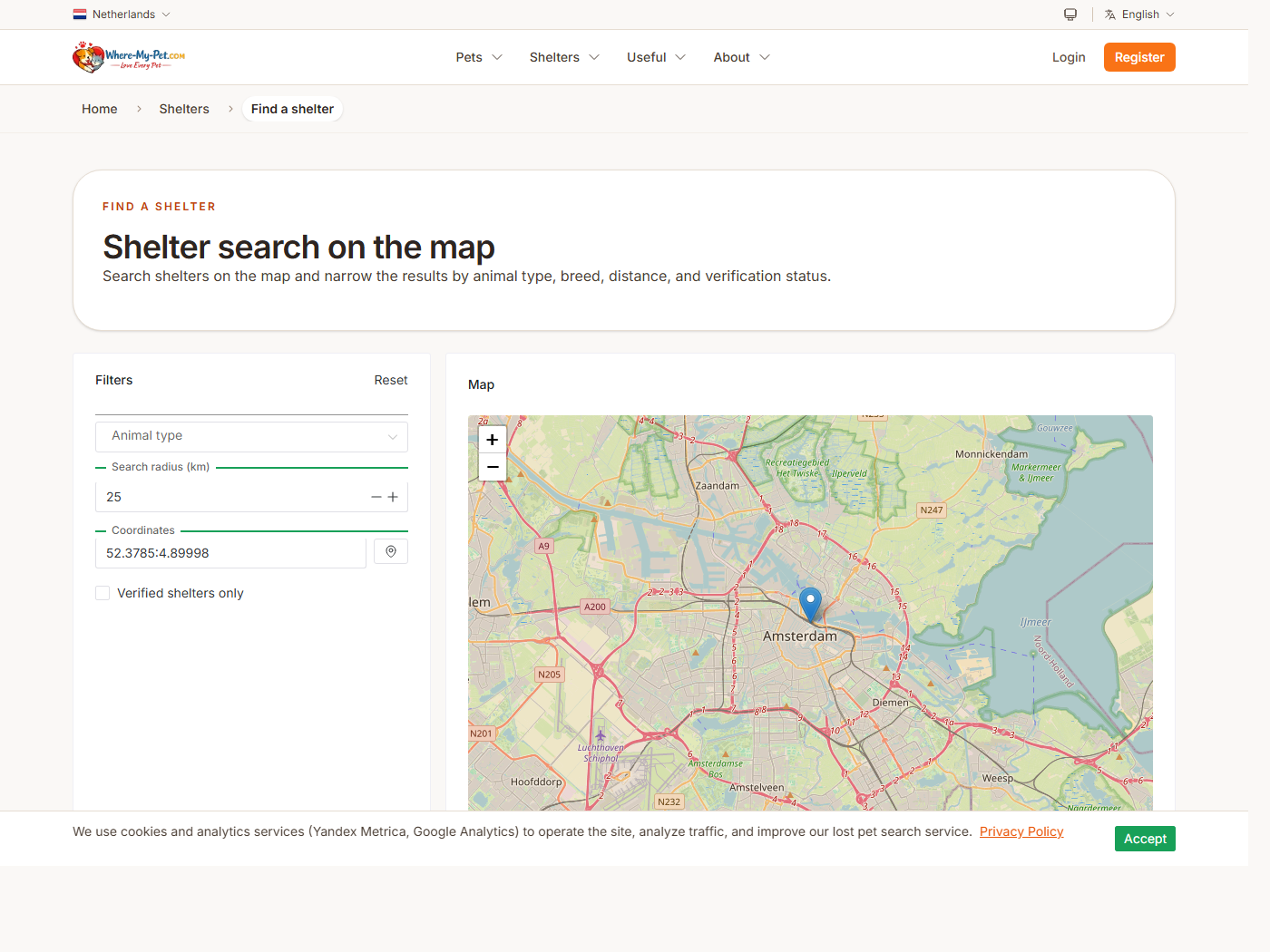Open the Privacy Policy link

(1021, 831)
